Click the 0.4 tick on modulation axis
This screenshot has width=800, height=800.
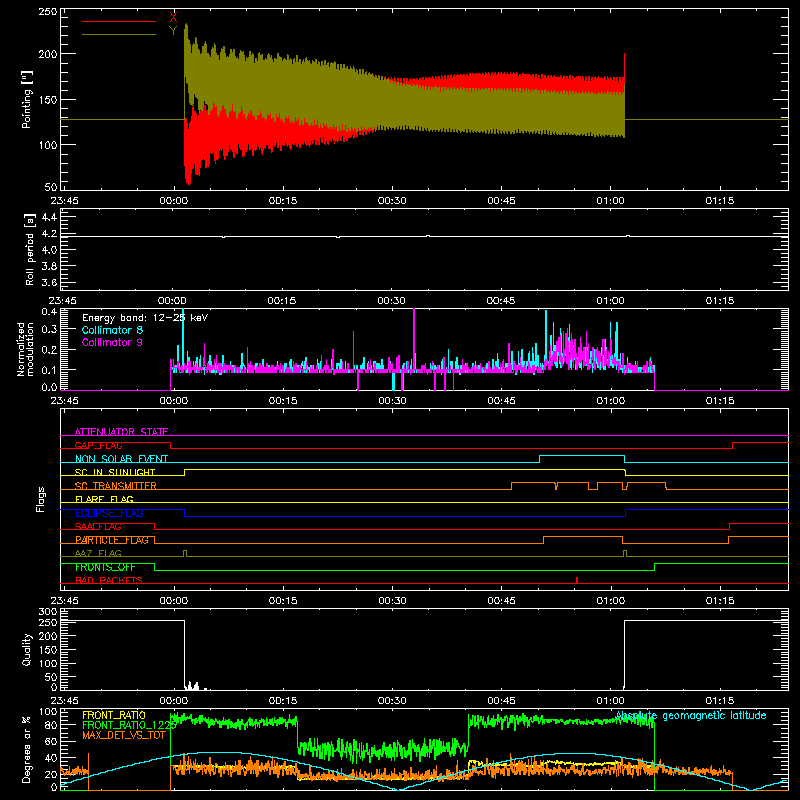(49, 311)
